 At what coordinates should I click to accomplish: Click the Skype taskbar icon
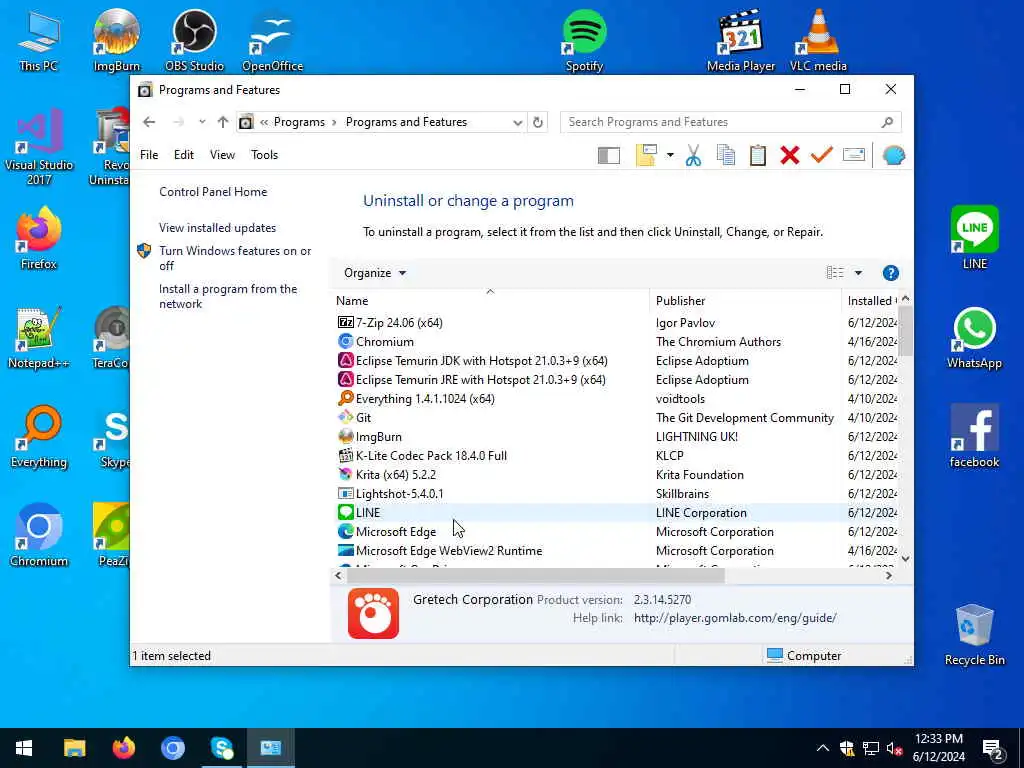(222, 748)
